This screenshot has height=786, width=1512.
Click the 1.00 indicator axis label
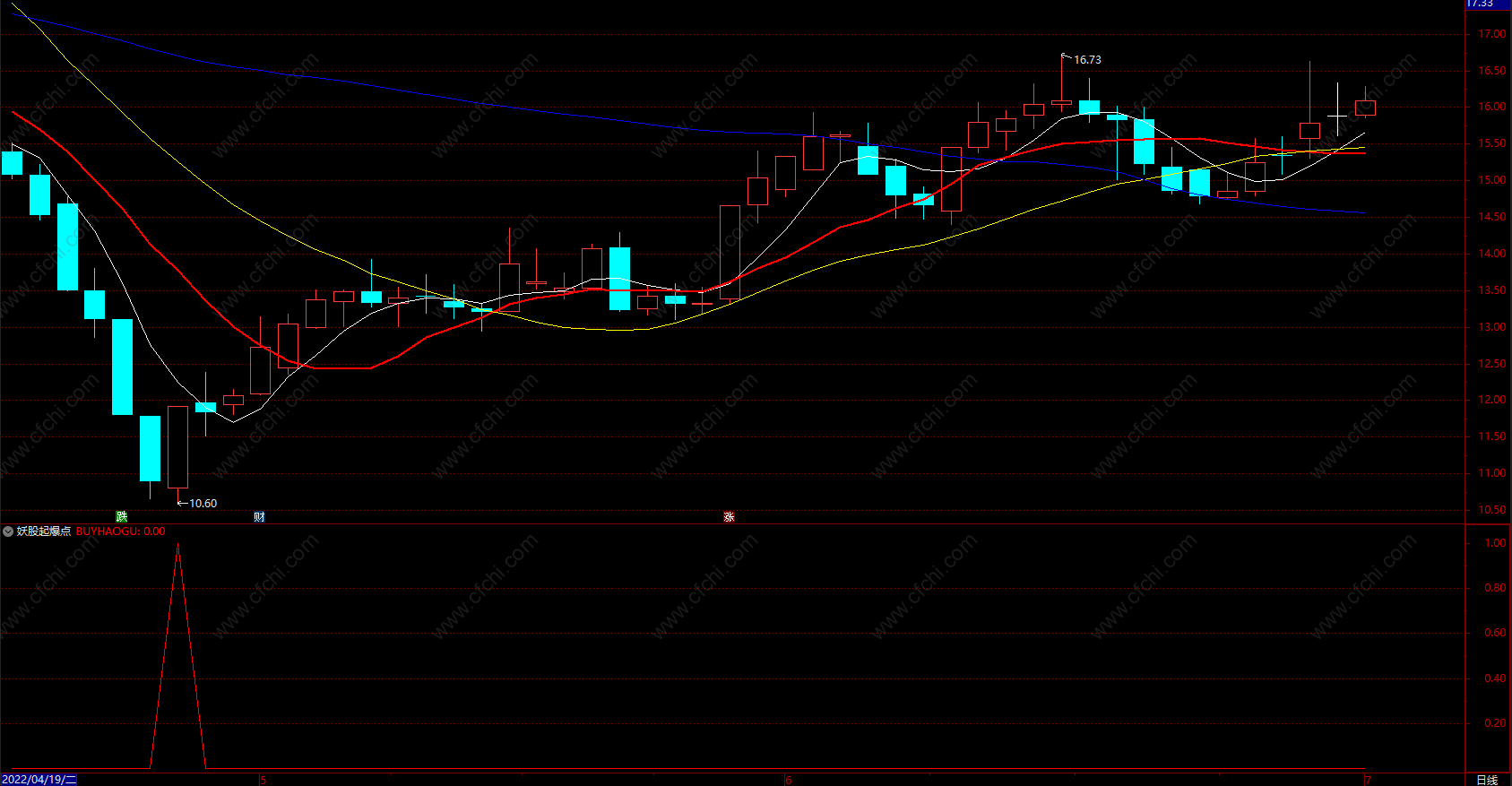[x=1495, y=543]
